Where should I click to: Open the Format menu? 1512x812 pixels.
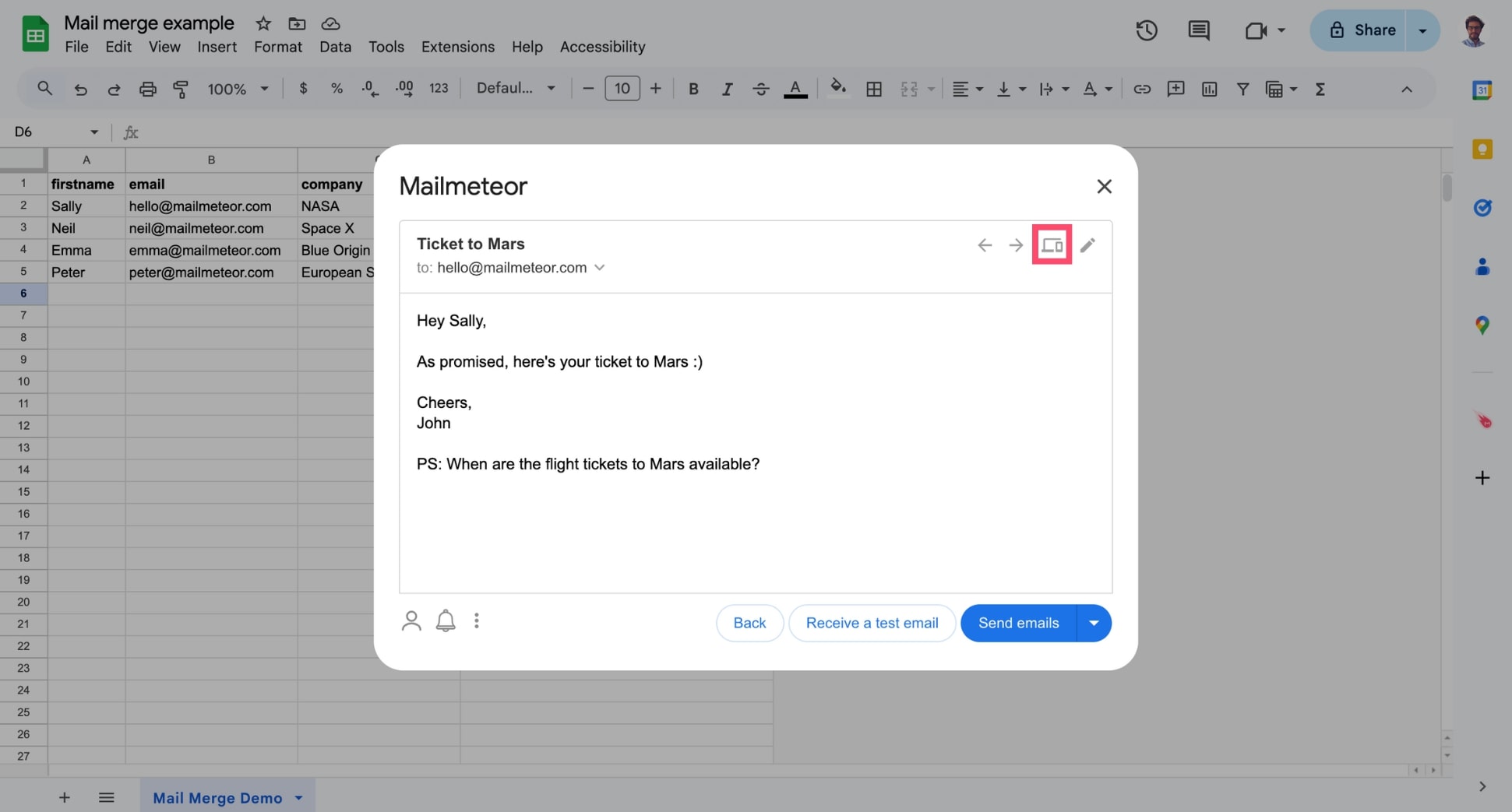tap(278, 47)
